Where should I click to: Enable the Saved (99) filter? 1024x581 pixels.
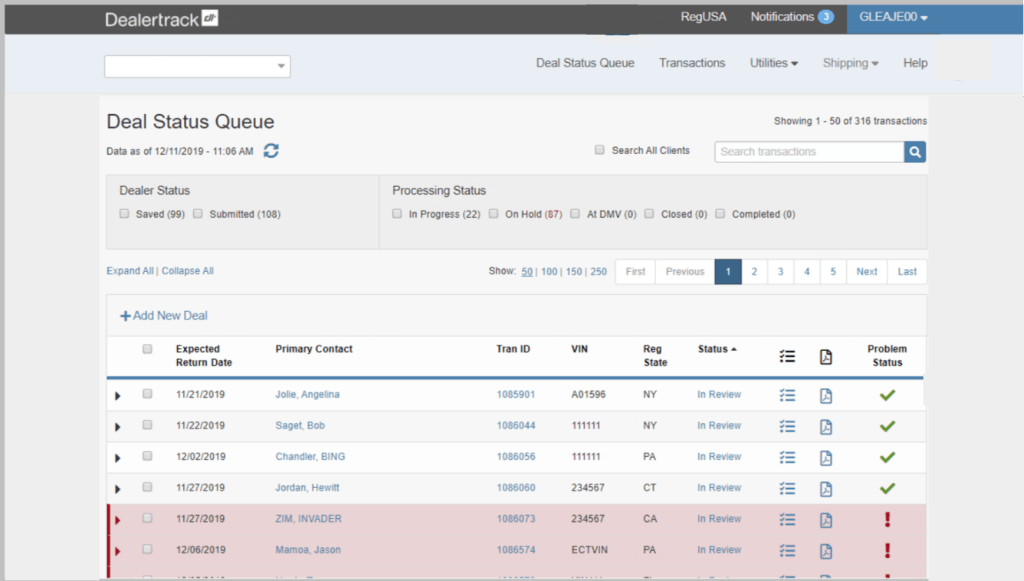(x=124, y=213)
